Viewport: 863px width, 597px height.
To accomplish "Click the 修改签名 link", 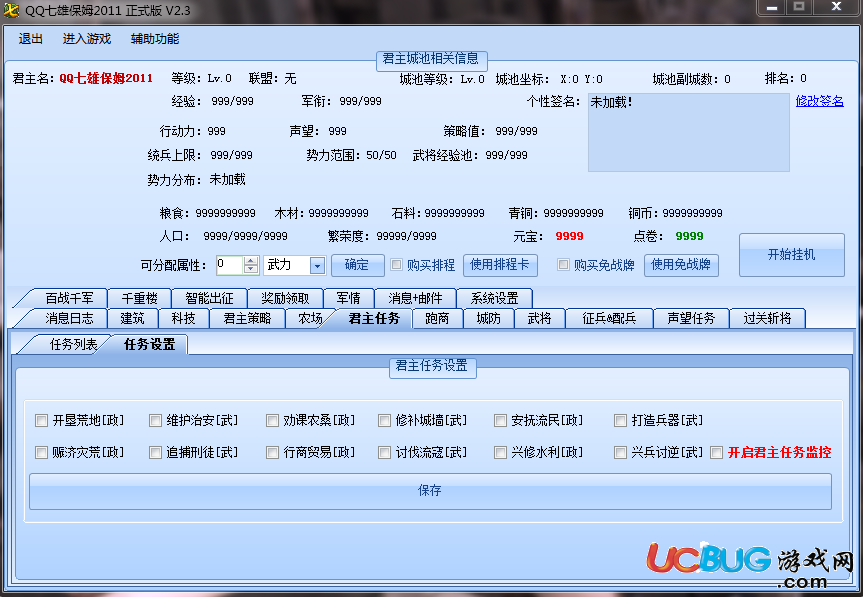I will click(819, 101).
